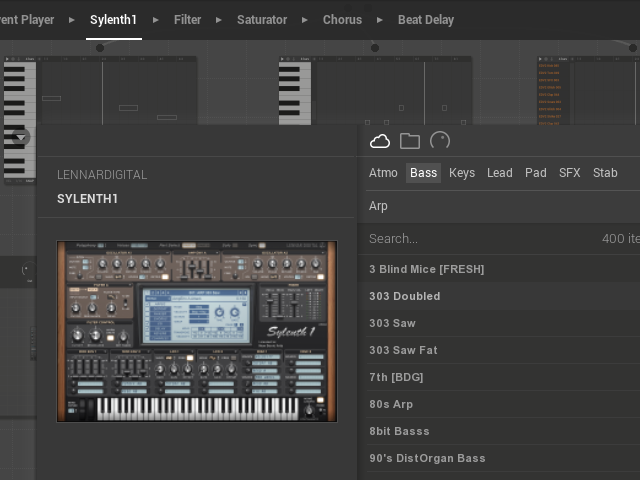Viewport: 640px width, 480px height.
Task: Load preset 303 Saw
Action: pyautogui.click(x=499, y=323)
